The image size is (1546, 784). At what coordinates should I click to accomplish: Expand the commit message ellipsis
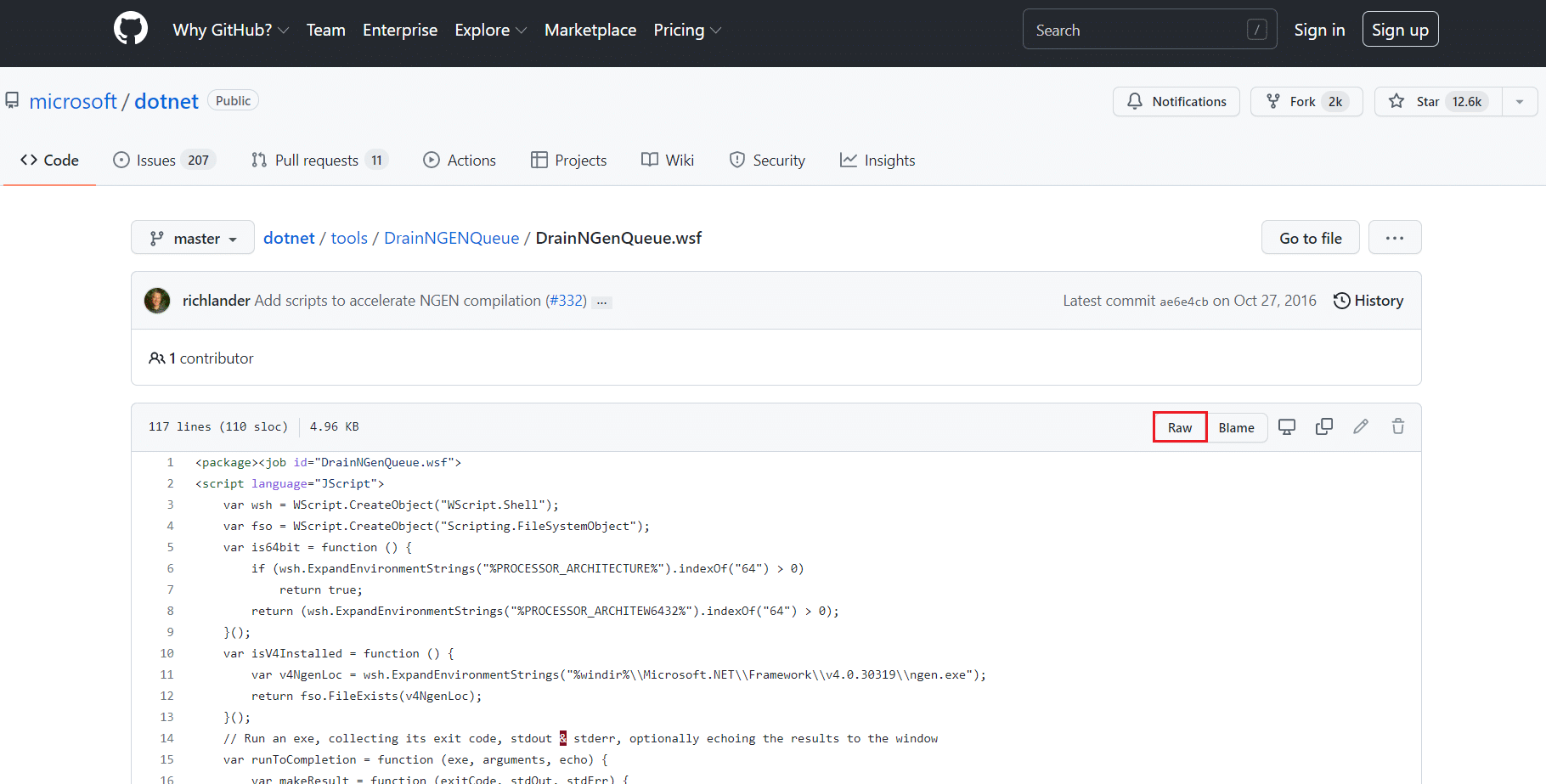[x=601, y=302]
